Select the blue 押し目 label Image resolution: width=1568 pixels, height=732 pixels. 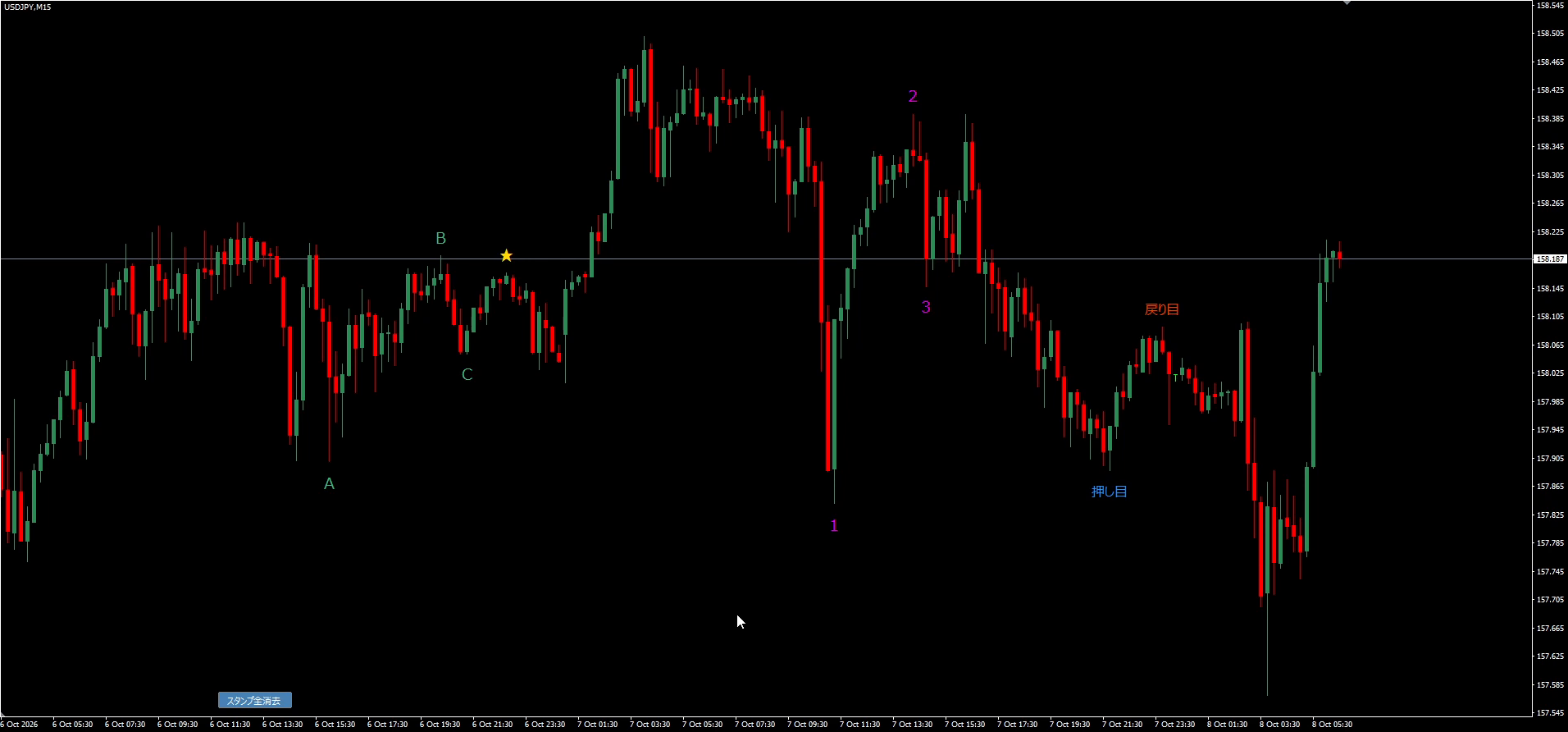pyautogui.click(x=1109, y=492)
